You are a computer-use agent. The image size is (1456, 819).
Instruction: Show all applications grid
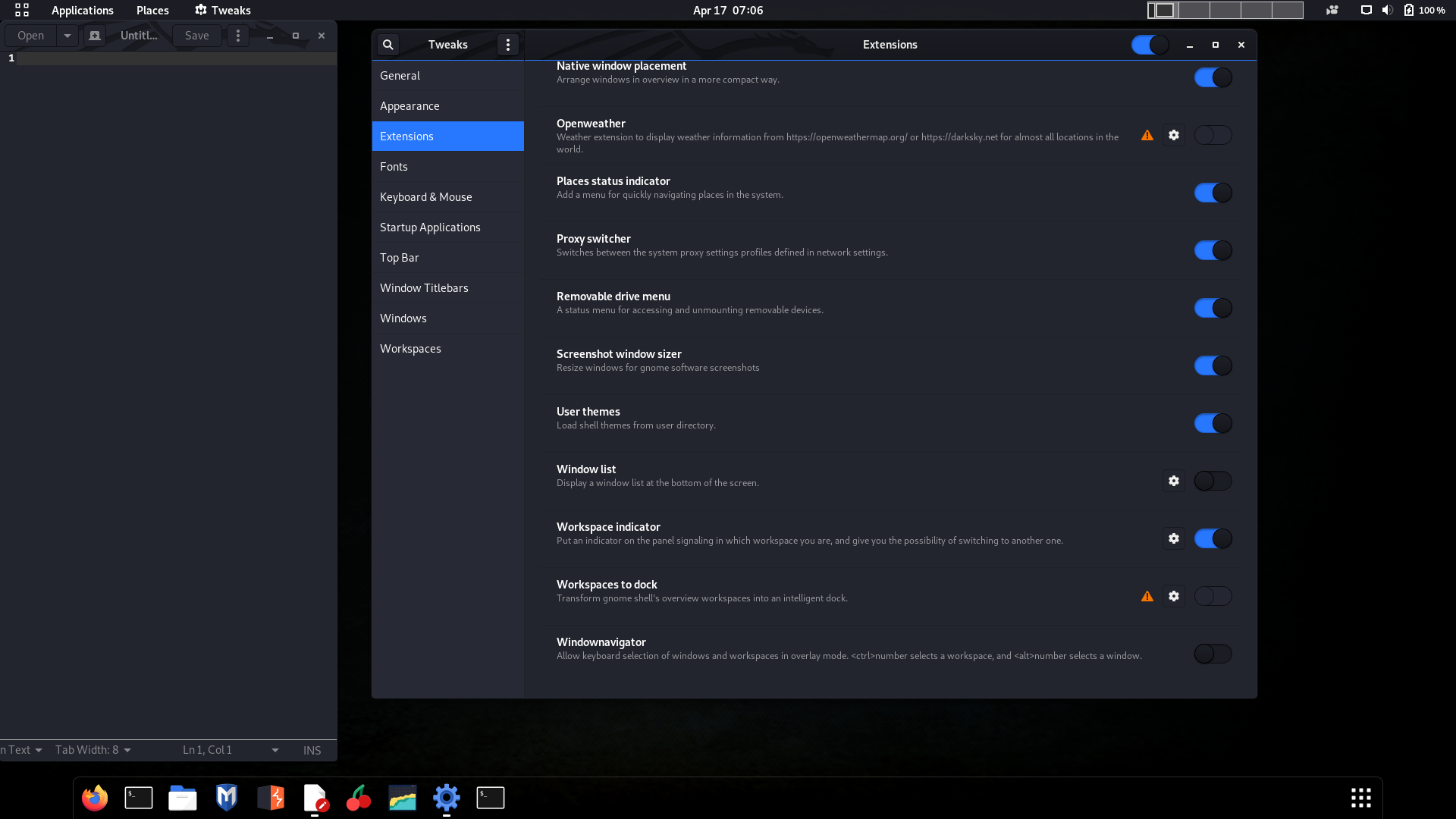pos(1361,798)
